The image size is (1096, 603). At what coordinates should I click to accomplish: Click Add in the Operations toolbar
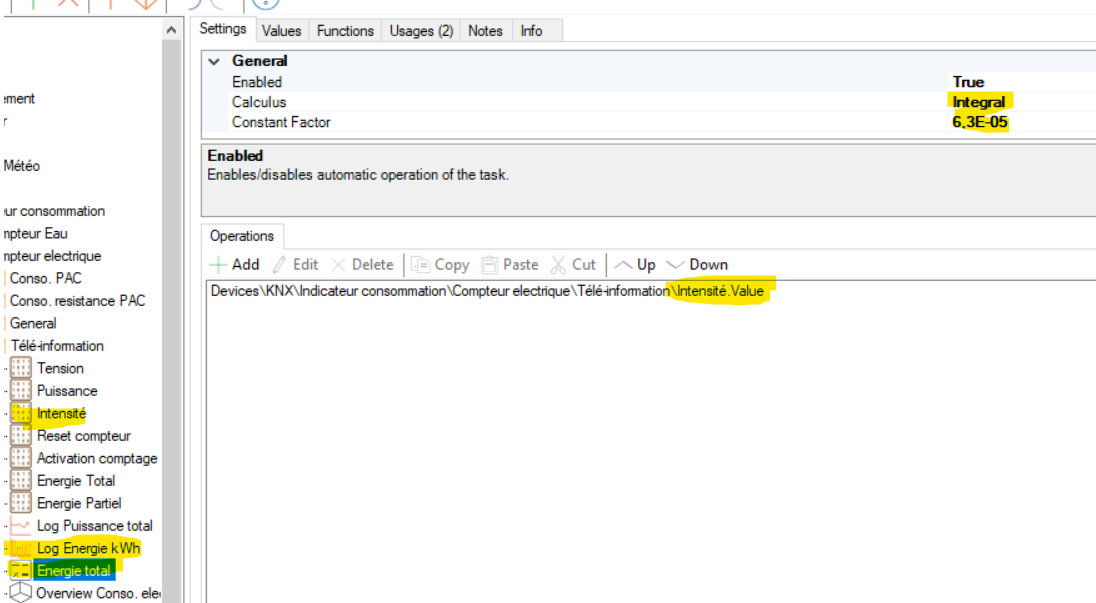(x=234, y=265)
